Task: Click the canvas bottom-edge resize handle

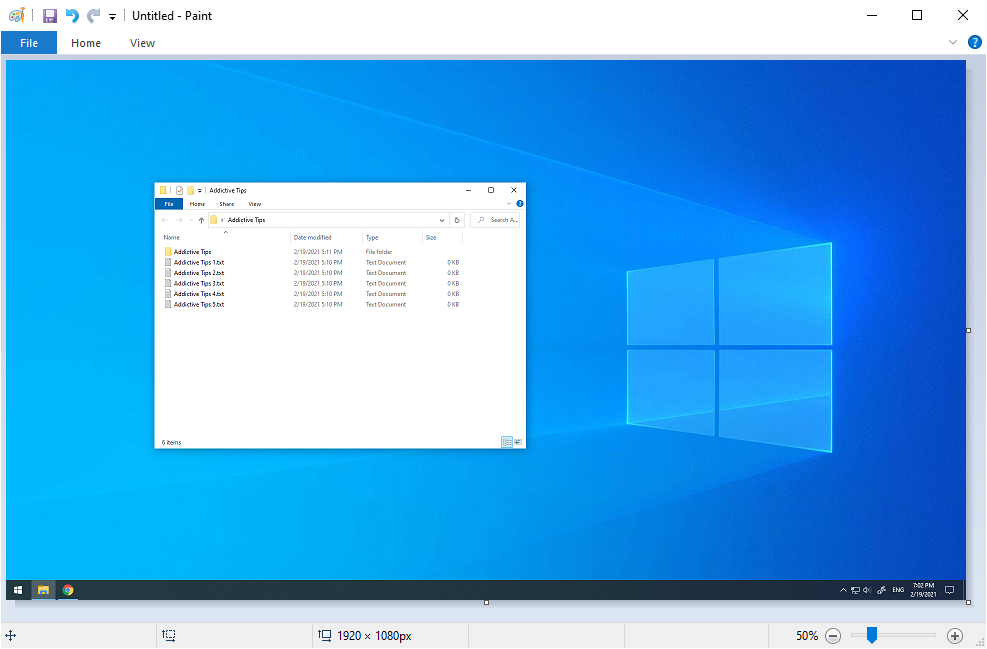Action: 486,602
